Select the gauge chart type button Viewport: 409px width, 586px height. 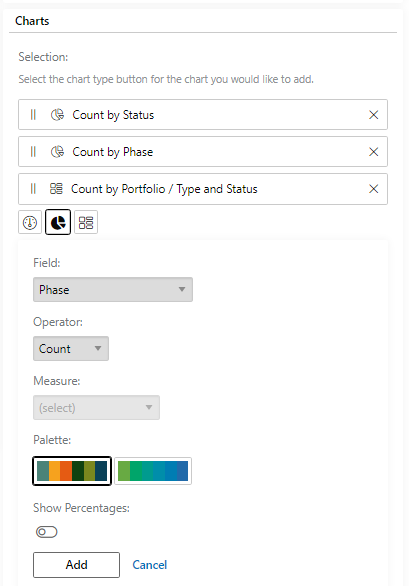(30, 223)
